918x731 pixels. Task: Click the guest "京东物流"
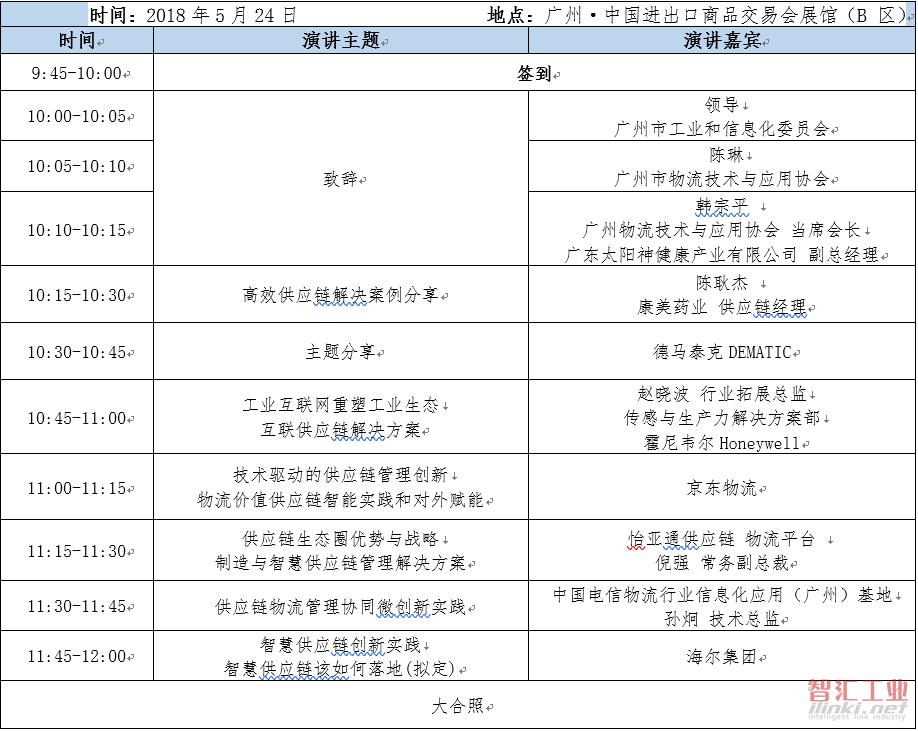point(722,488)
